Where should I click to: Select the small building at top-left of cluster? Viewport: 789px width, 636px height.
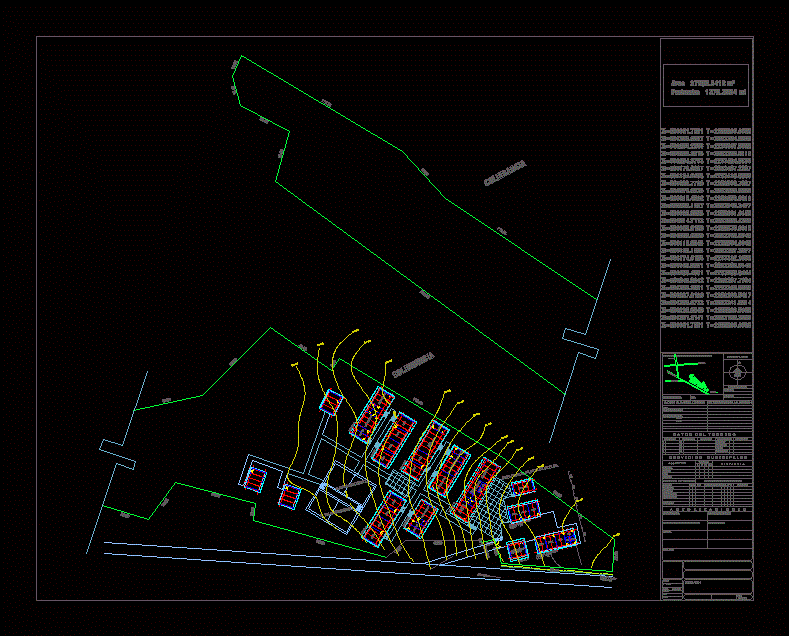(331, 402)
